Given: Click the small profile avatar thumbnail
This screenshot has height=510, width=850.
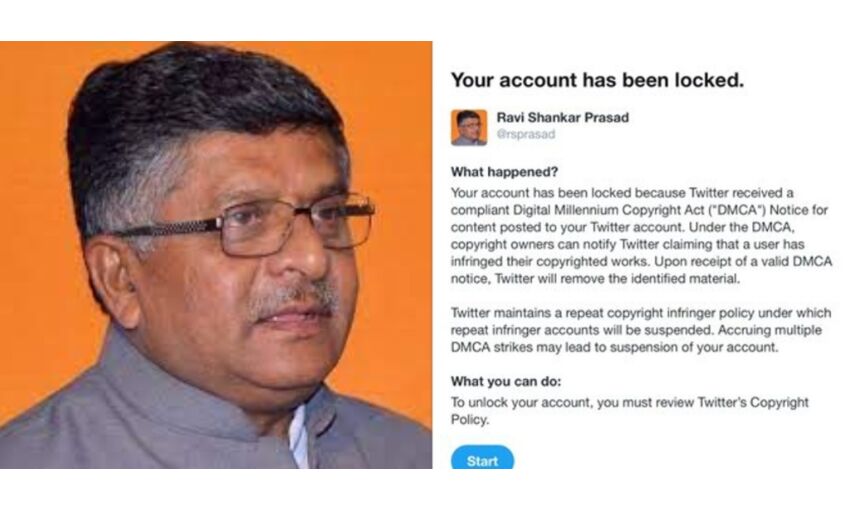Looking at the screenshot, I should [468, 127].
